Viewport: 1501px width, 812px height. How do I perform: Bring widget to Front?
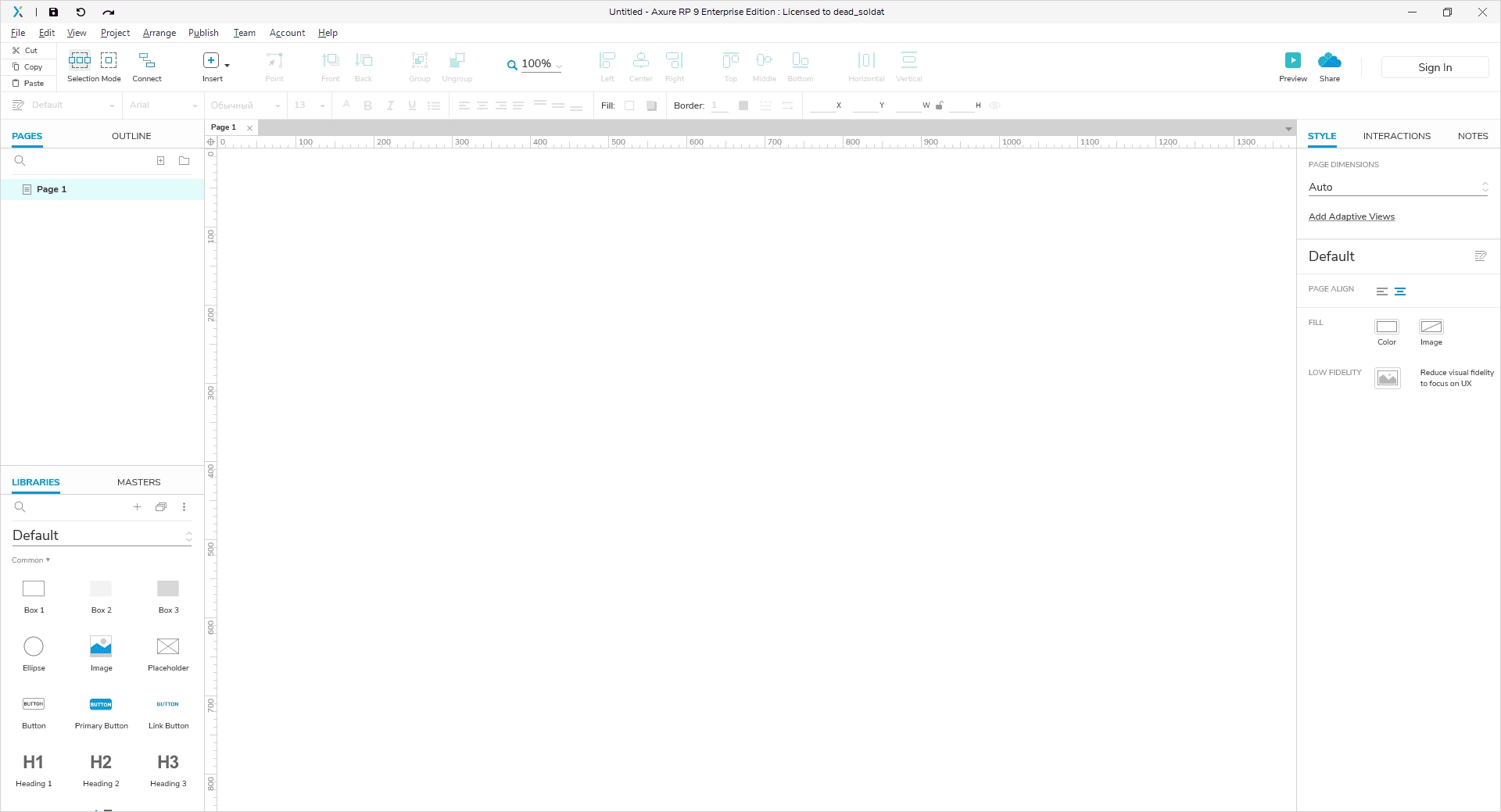point(331,66)
